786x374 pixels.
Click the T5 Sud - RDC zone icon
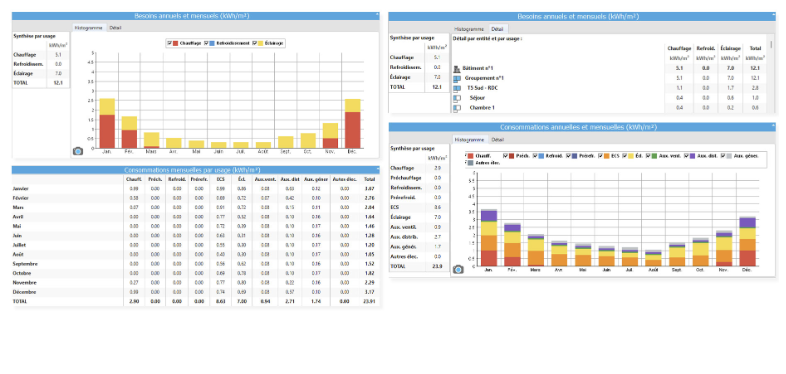[457, 88]
